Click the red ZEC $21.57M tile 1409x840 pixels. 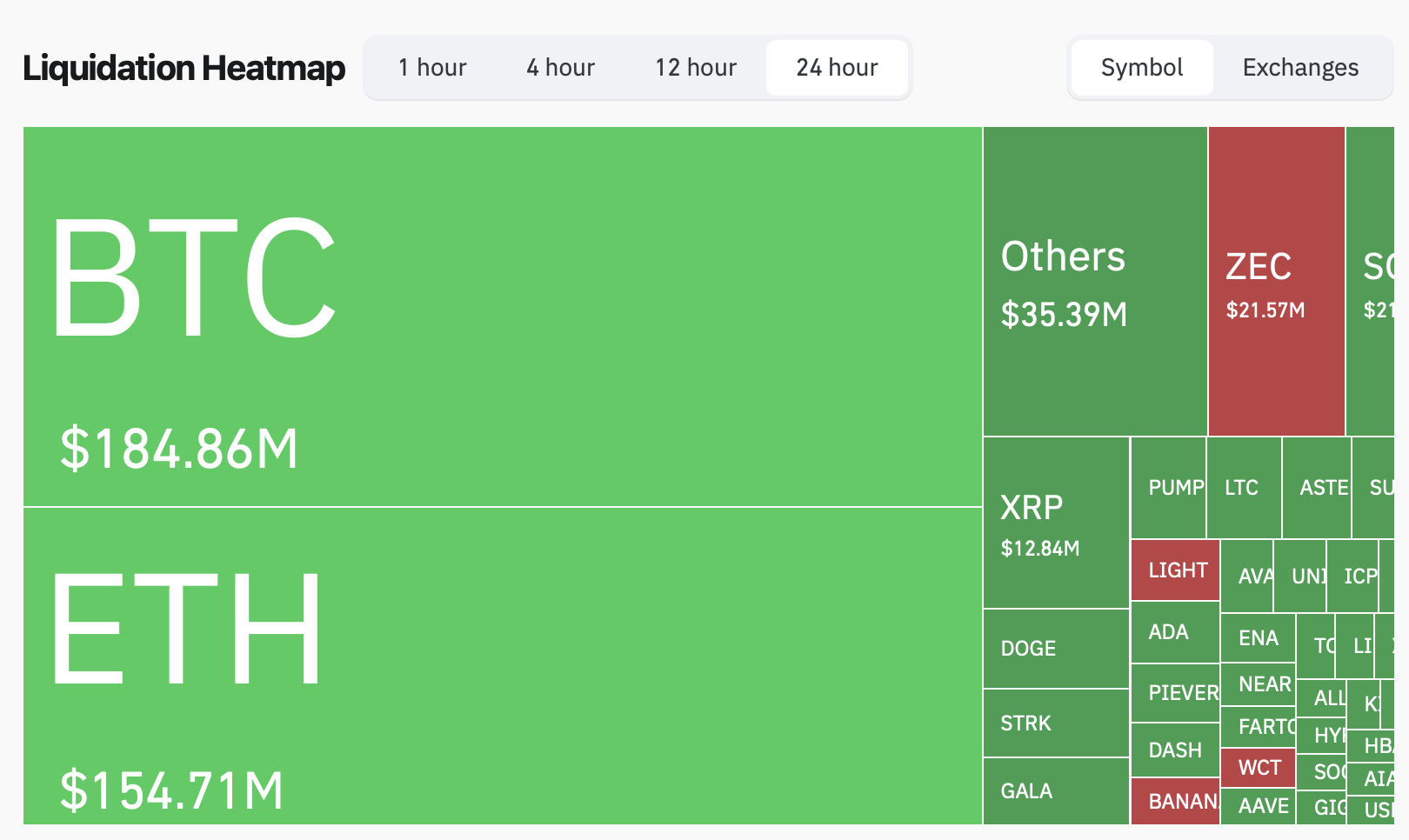click(1276, 282)
